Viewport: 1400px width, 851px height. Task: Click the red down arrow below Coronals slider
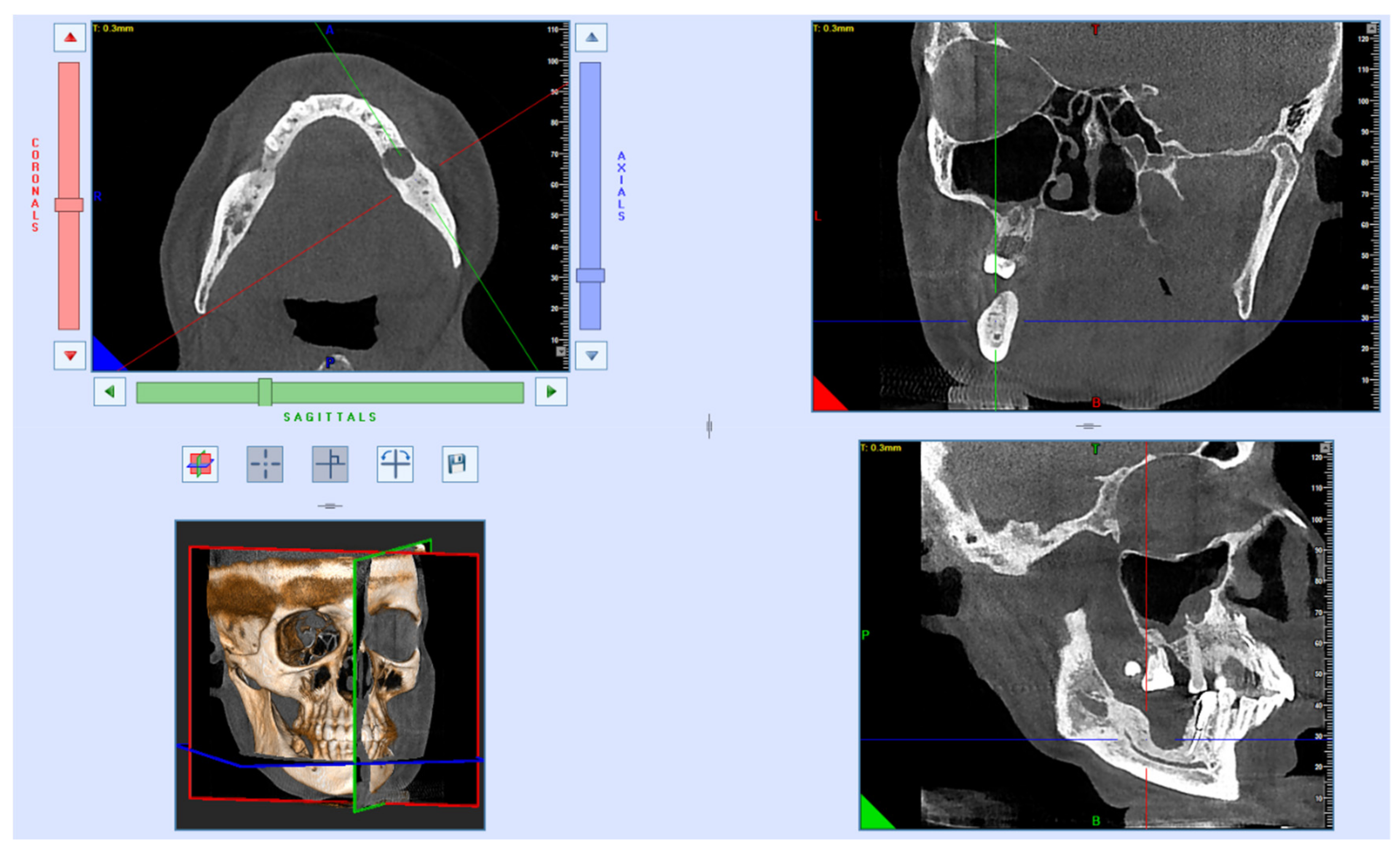[x=70, y=356]
